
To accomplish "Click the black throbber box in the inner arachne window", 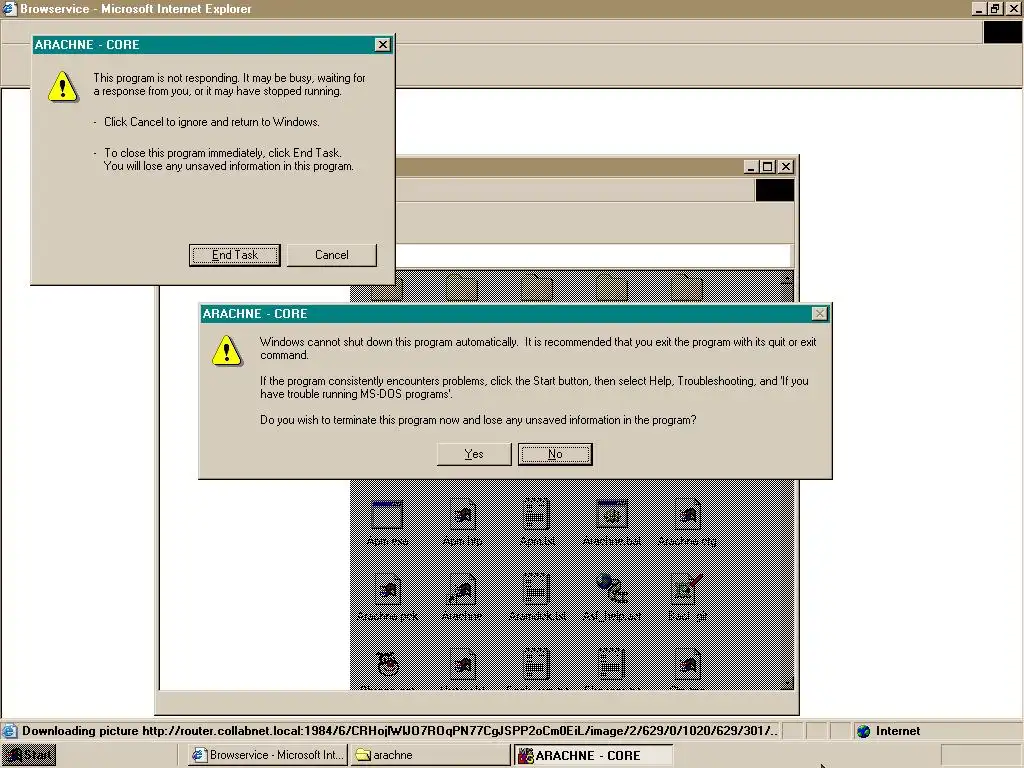I will pyautogui.click(x=775, y=190).
